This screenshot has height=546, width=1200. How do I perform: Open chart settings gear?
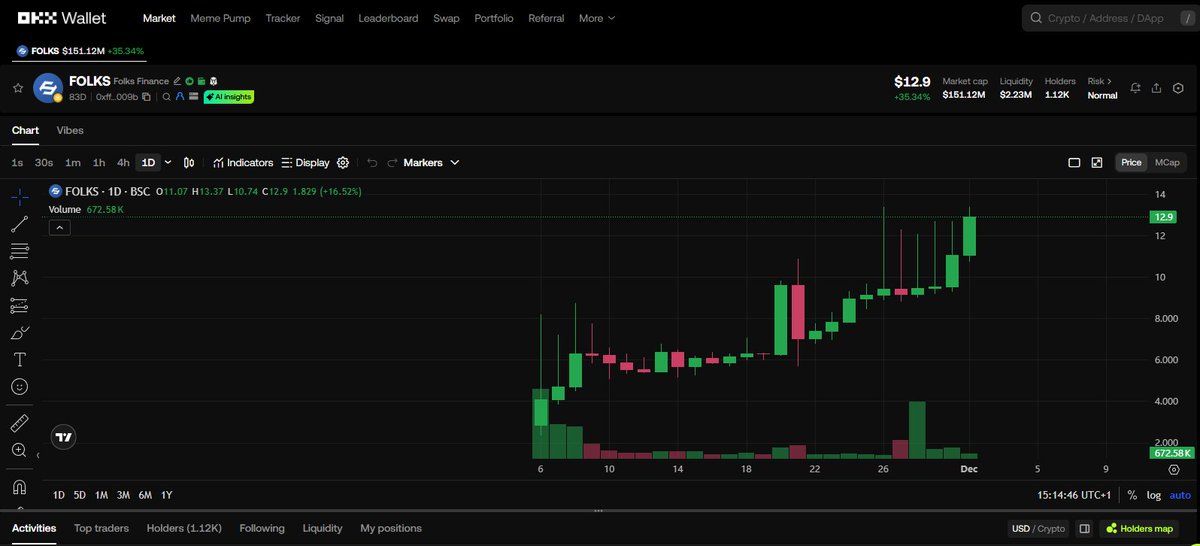coord(343,162)
